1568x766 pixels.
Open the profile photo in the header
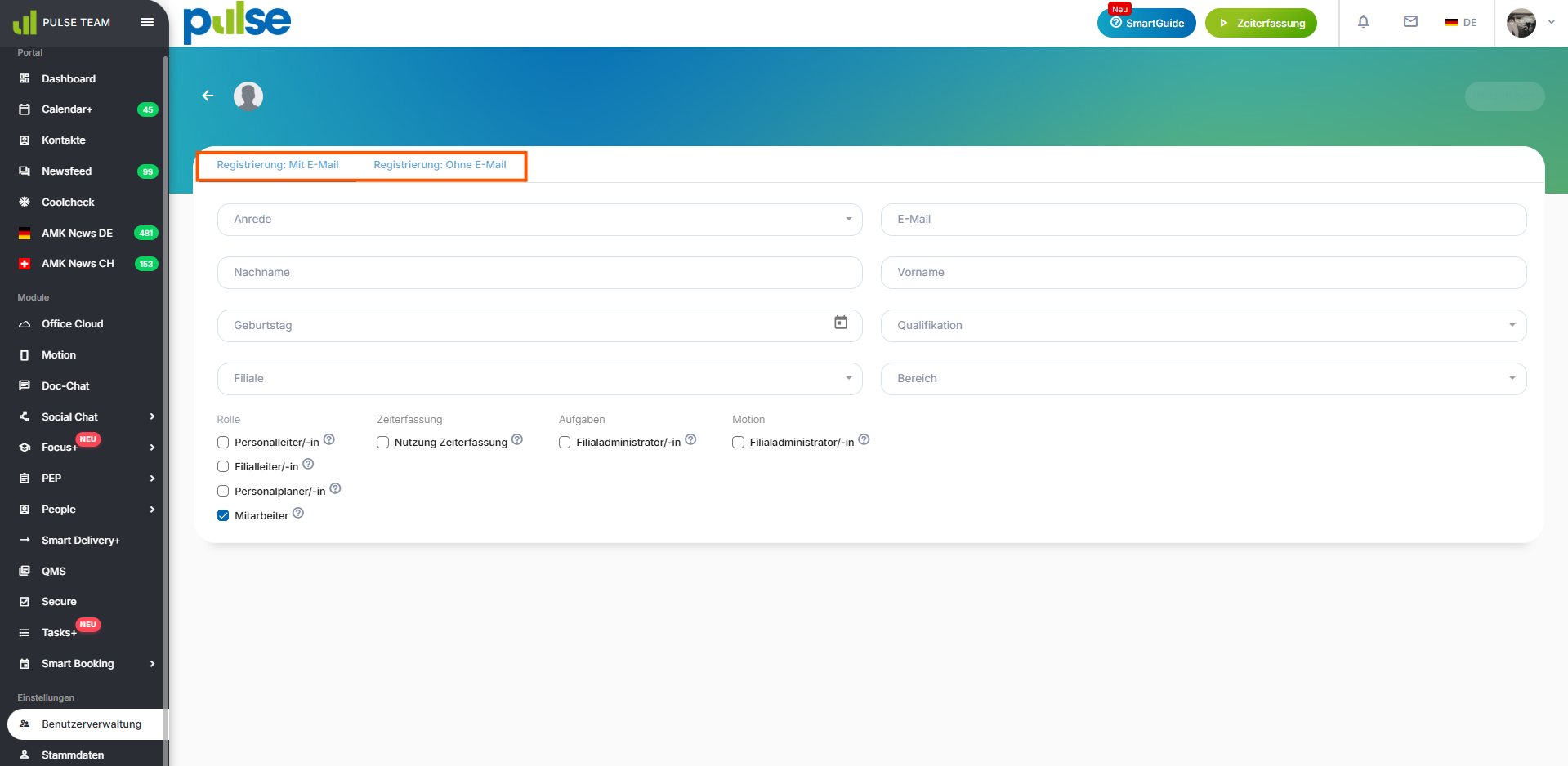coord(1521,23)
